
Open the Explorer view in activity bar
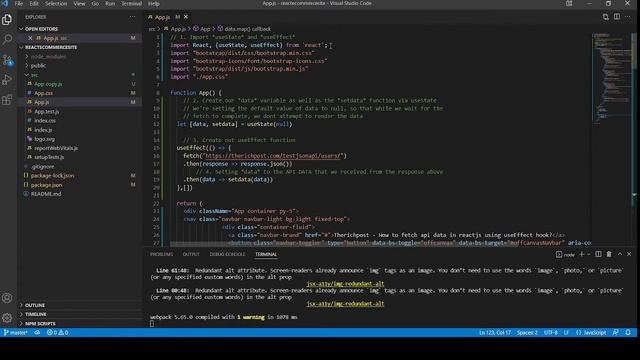click(7, 19)
